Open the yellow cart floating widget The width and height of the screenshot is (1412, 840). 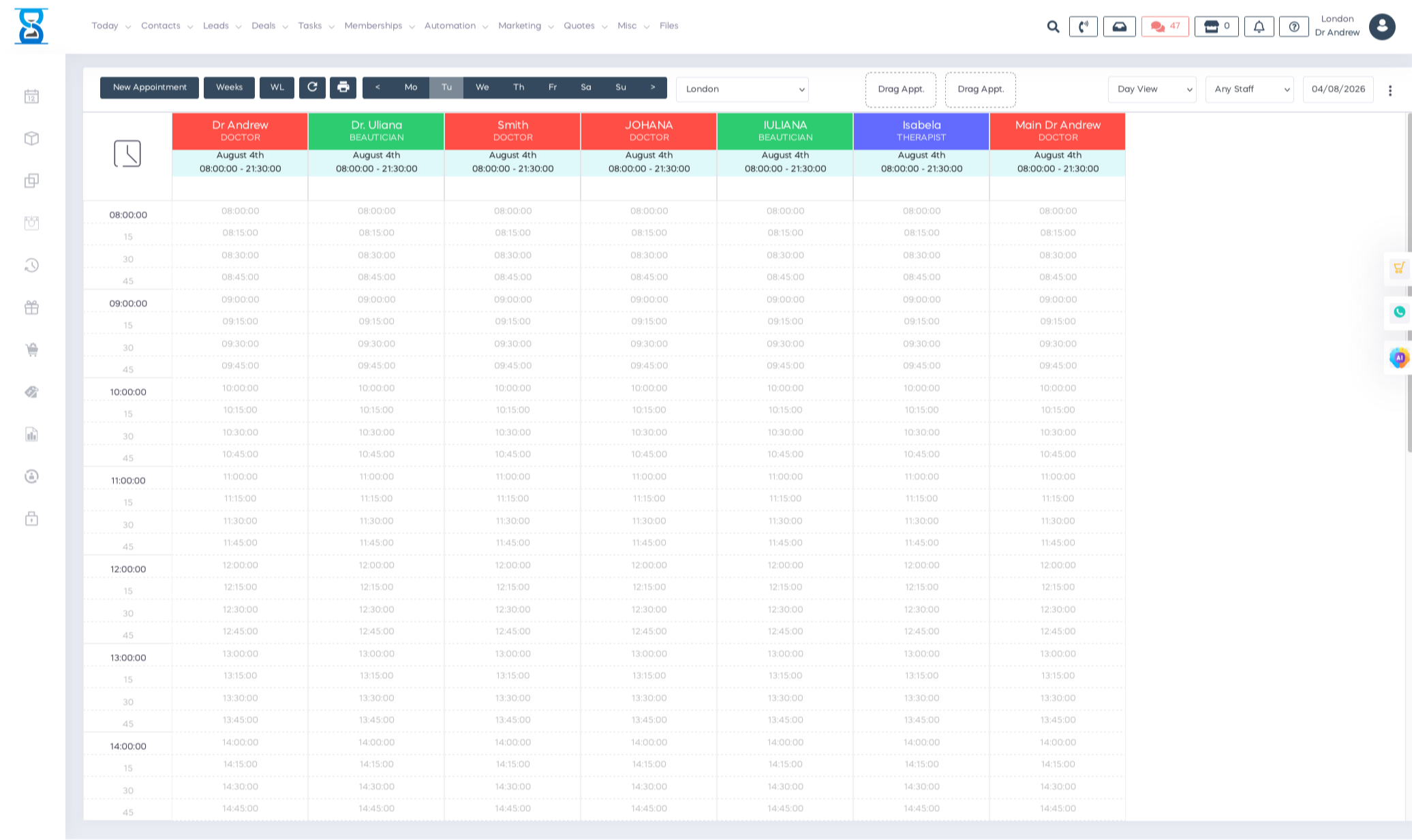[1399, 268]
